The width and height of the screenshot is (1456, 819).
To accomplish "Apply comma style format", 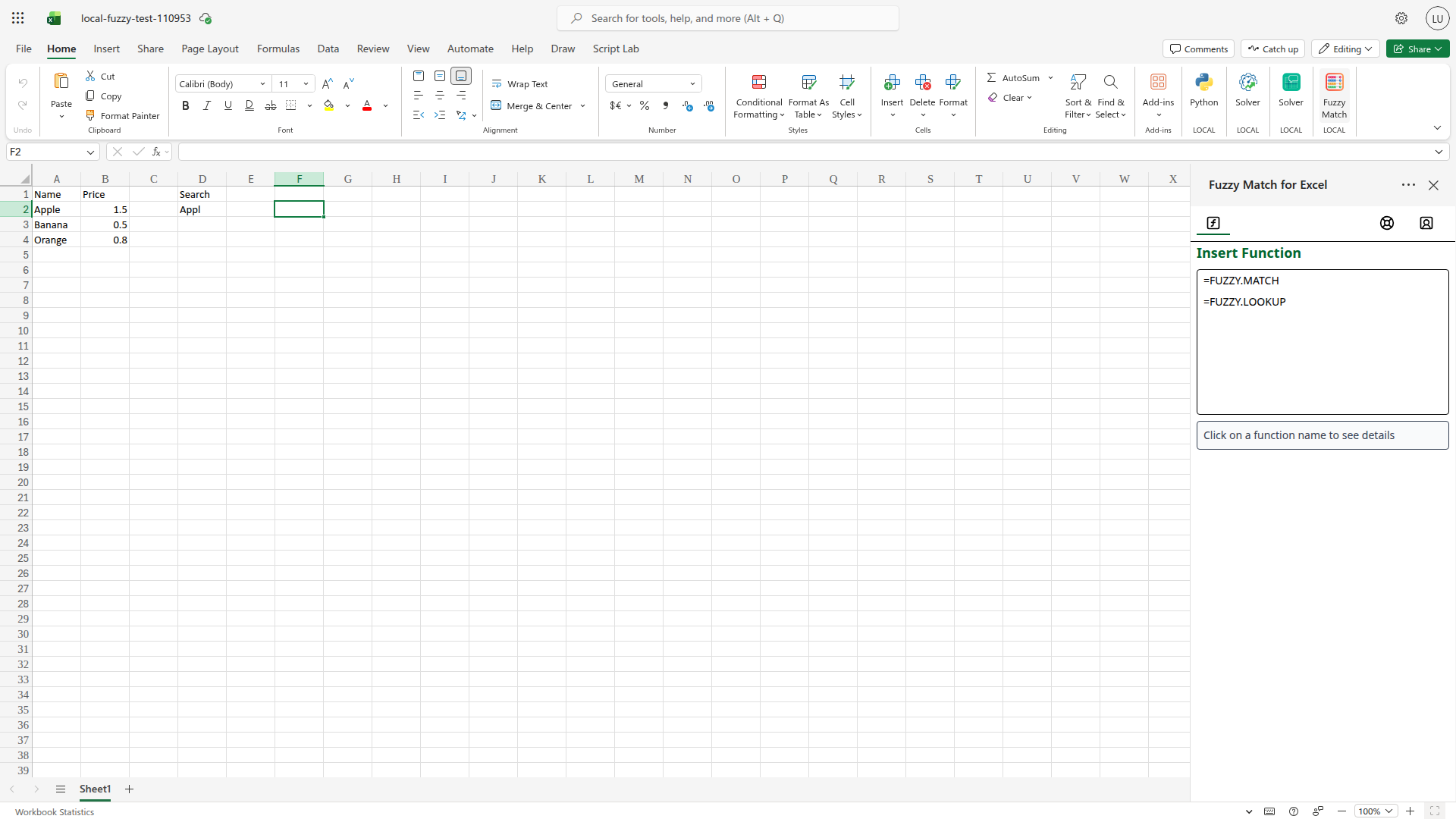I will [666, 105].
